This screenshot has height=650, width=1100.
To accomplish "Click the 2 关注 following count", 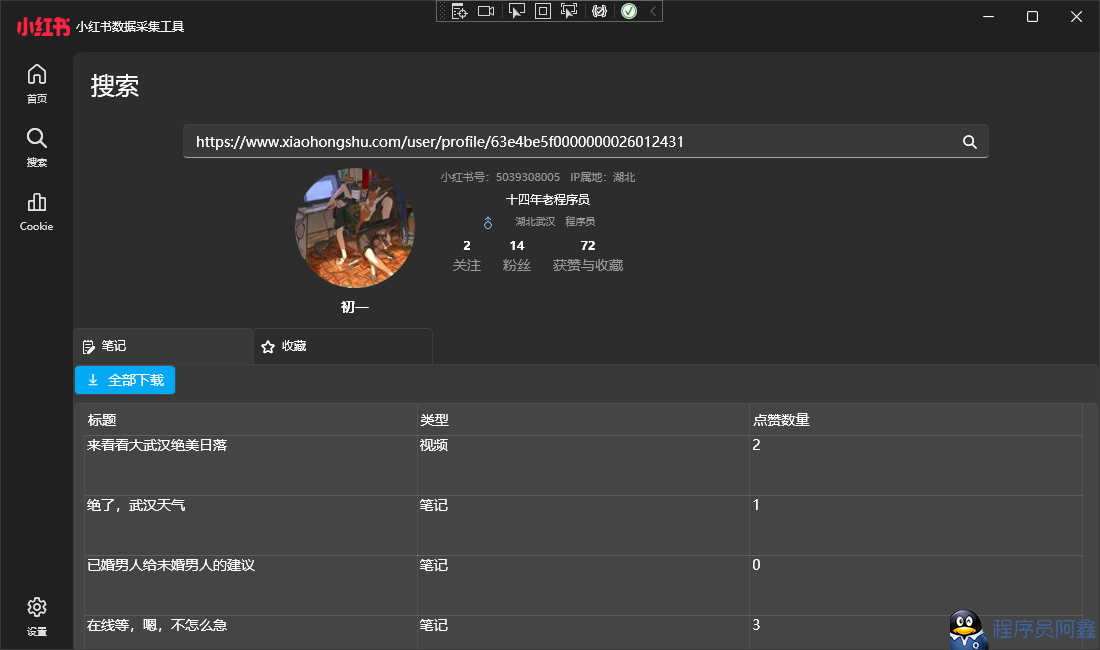I will pyautogui.click(x=467, y=255).
